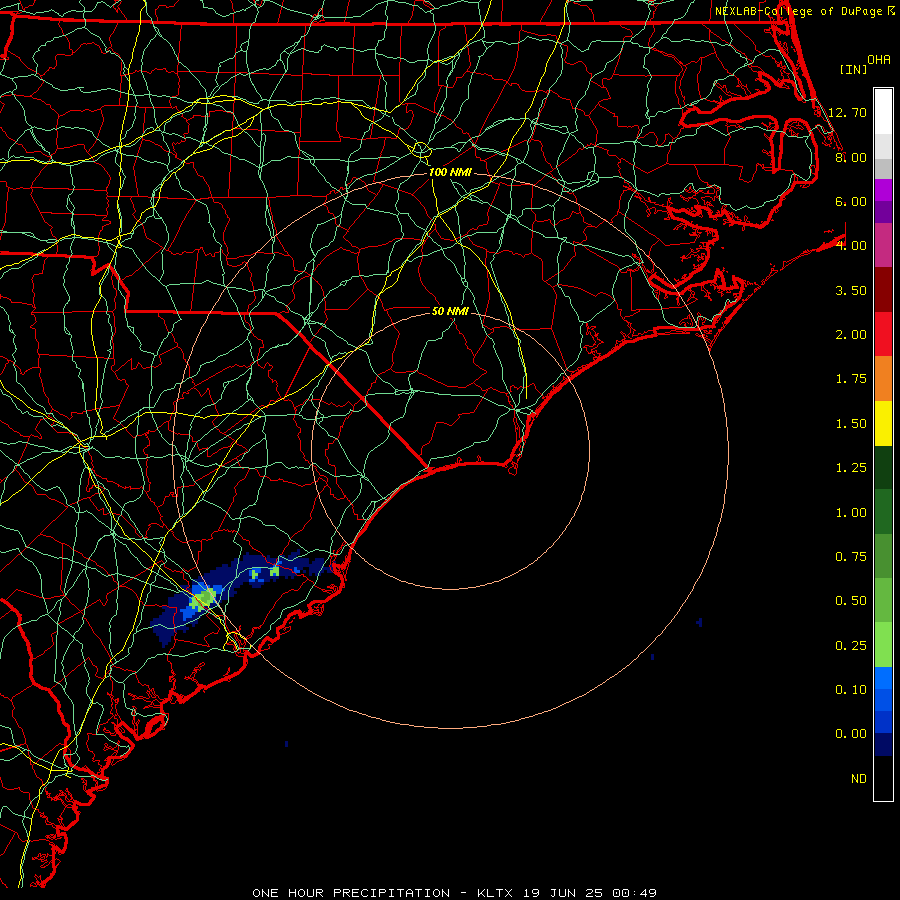Select the 0.00 legend value
This screenshot has width=900, height=900.
pyautogui.click(x=851, y=734)
